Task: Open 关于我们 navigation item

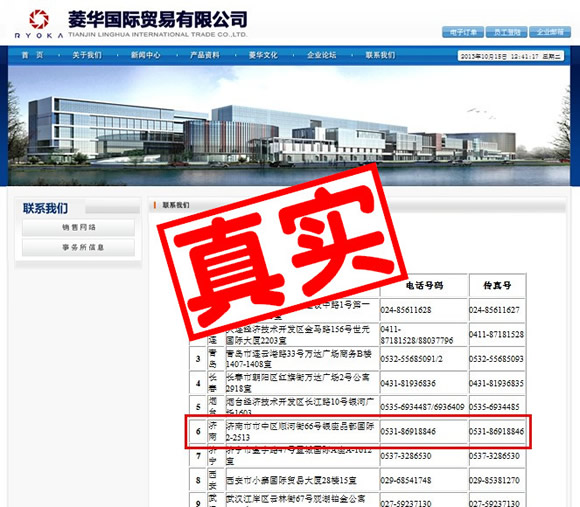Action: click(x=87, y=55)
